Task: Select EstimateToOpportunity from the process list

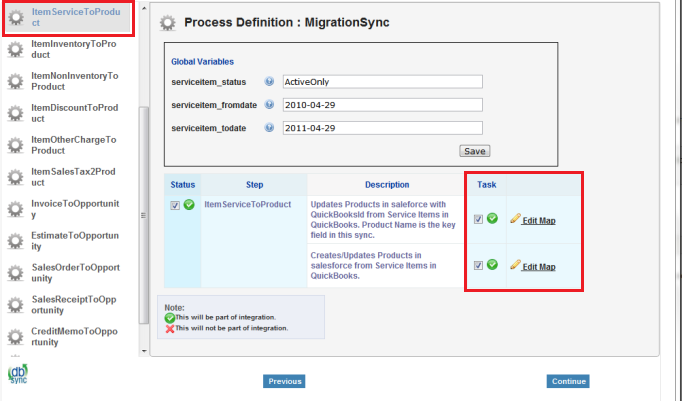Action: tap(75, 241)
